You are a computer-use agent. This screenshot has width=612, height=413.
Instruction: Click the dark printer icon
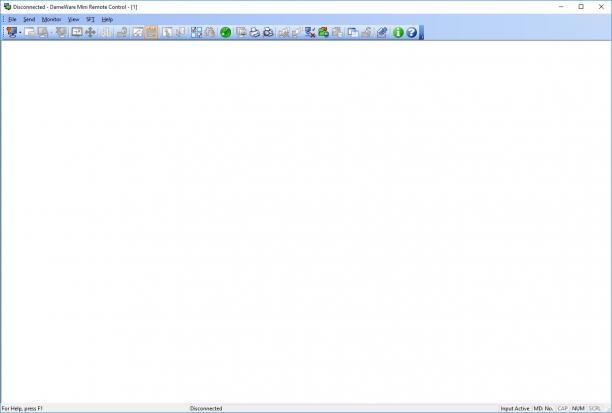tap(268, 32)
